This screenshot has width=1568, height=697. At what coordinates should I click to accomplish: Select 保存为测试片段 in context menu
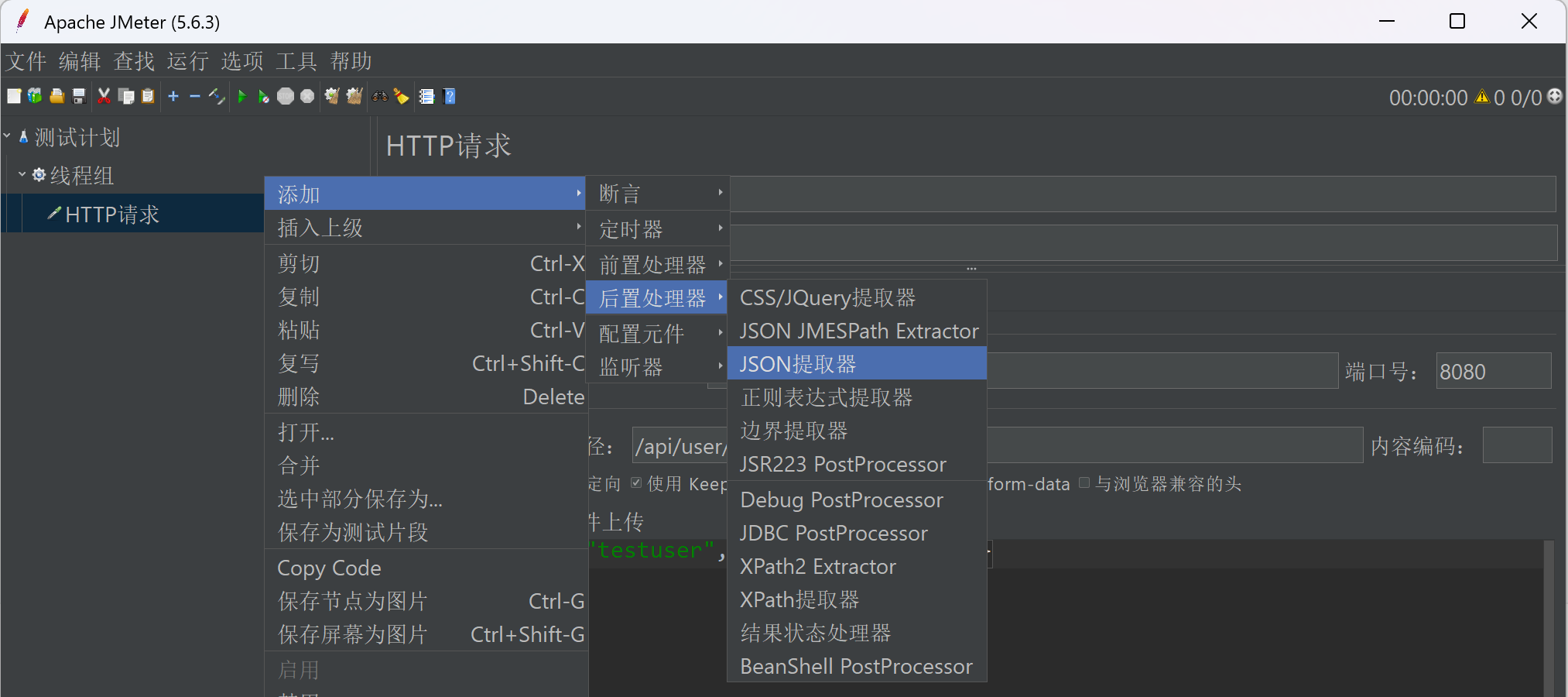tap(426, 532)
